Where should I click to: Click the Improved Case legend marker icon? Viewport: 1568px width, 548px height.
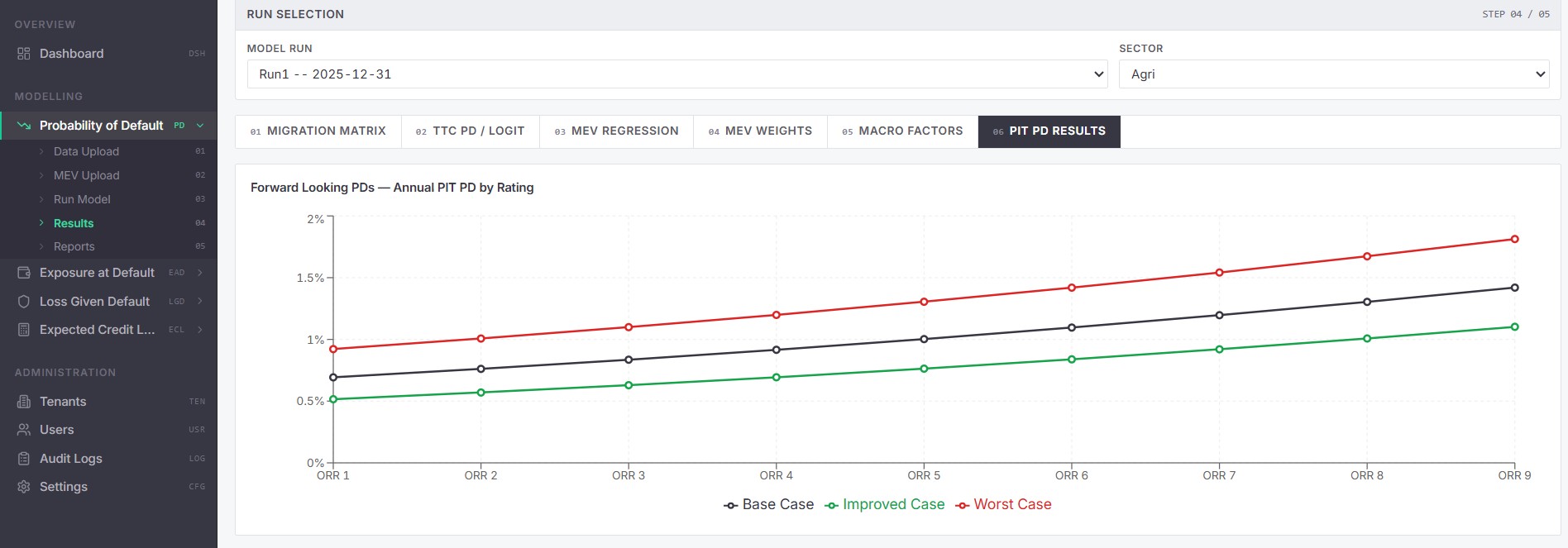point(832,505)
